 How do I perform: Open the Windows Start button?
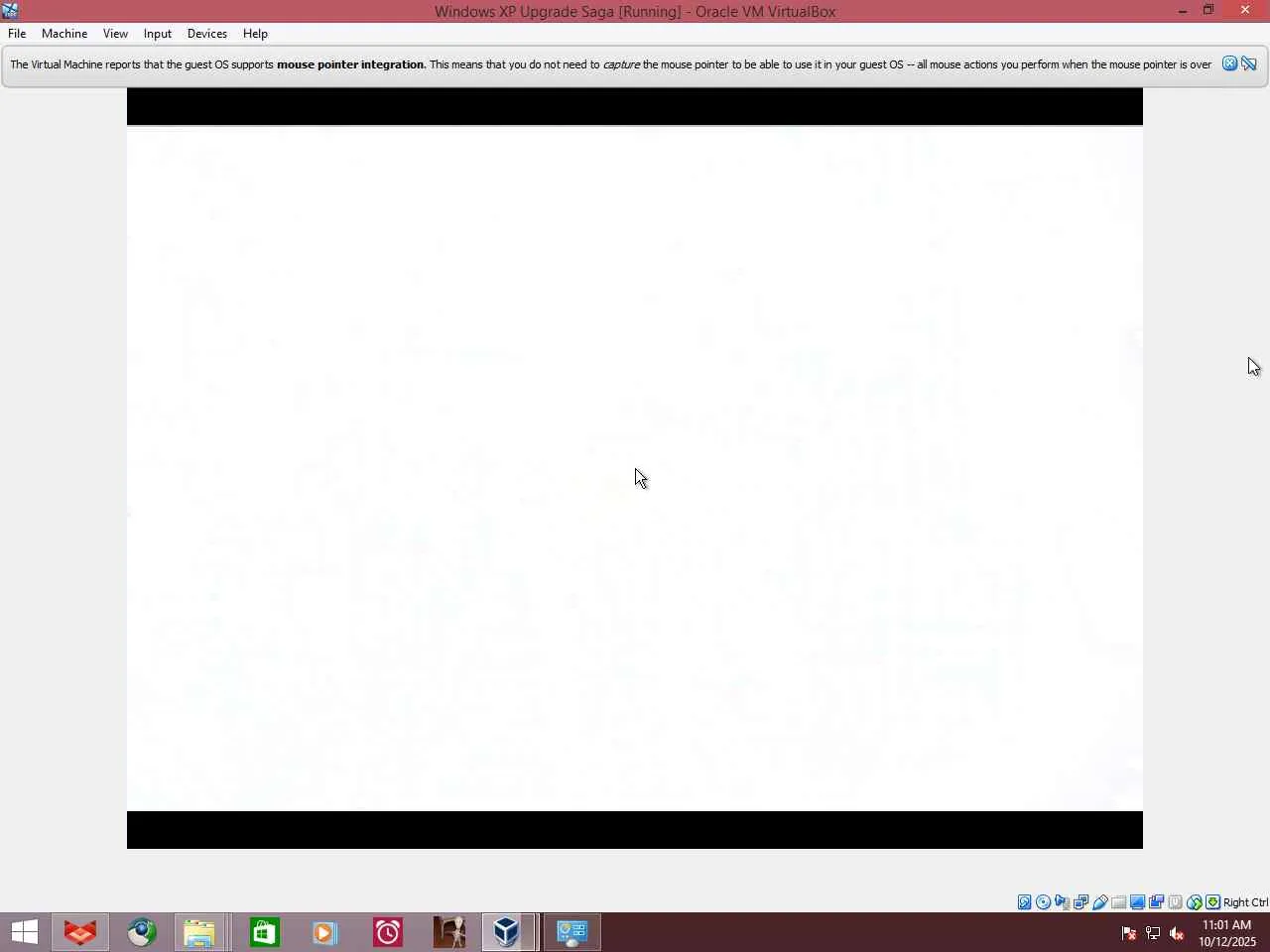click(25, 932)
